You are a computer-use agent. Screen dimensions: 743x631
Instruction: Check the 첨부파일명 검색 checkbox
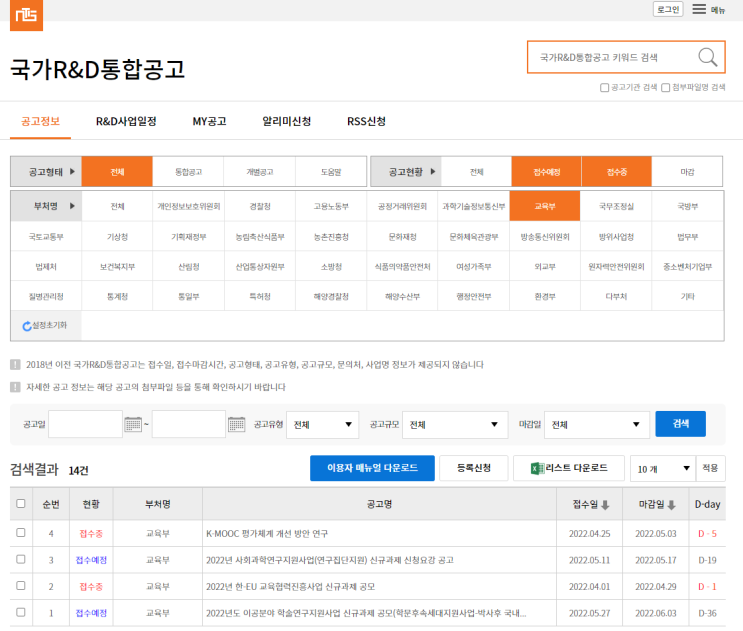pyautogui.click(x=665, y=88)
